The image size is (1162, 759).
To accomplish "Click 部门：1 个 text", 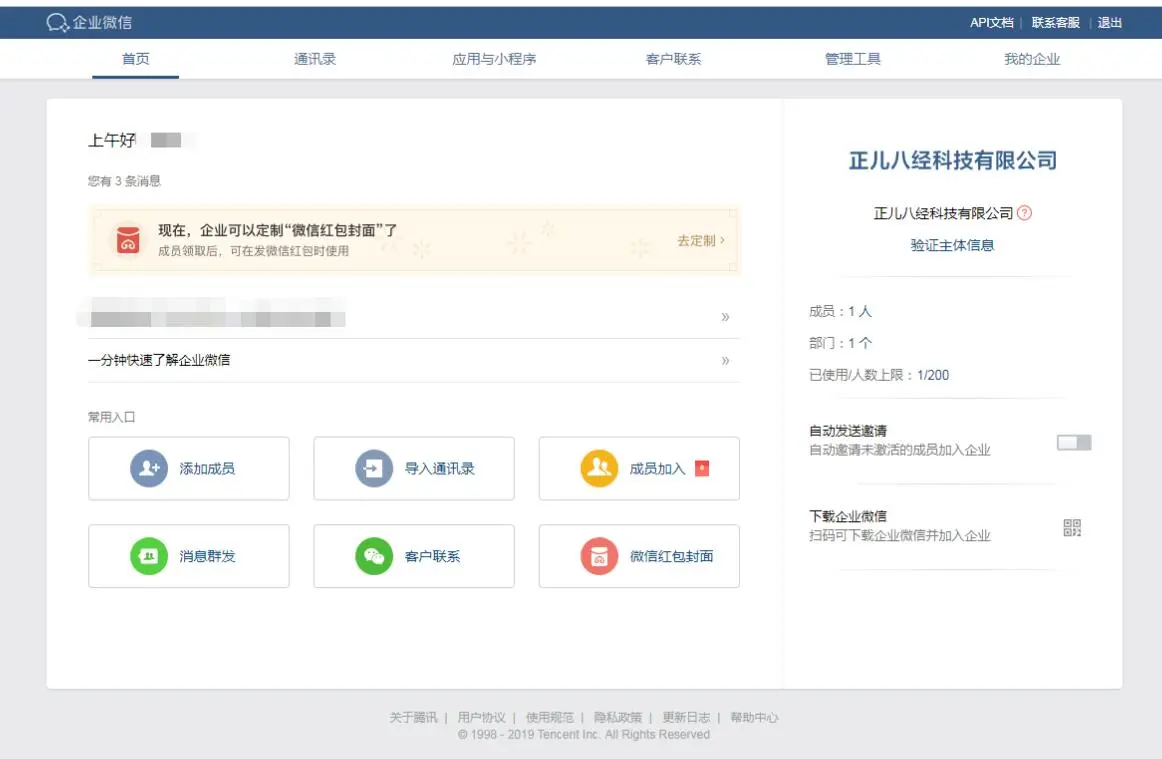I will coord(840,343).
